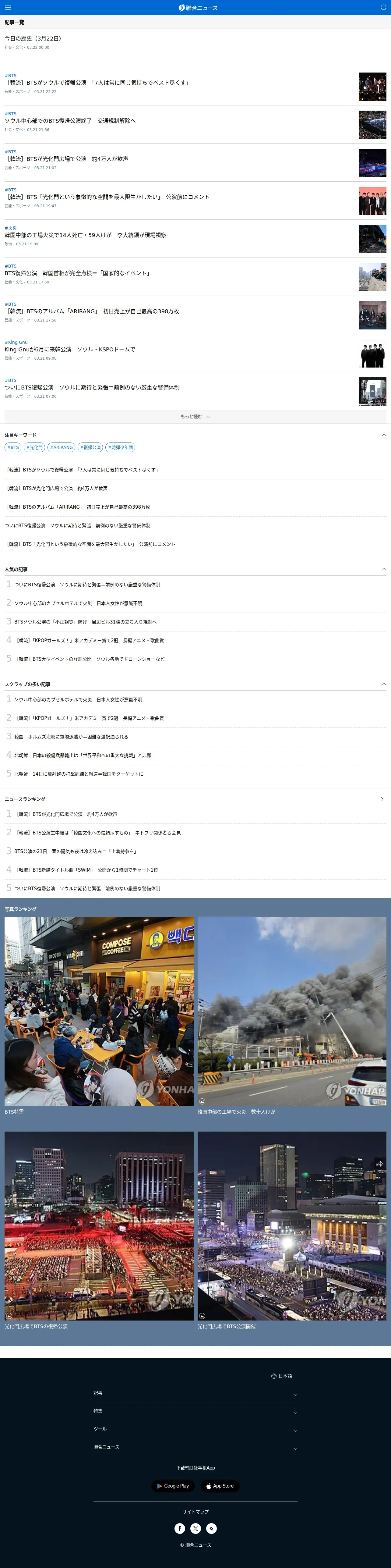This screenshot has width=391, height=1568.
Task: Select the #ARIRANG keyword tag
Action: (x=62, y=447)
